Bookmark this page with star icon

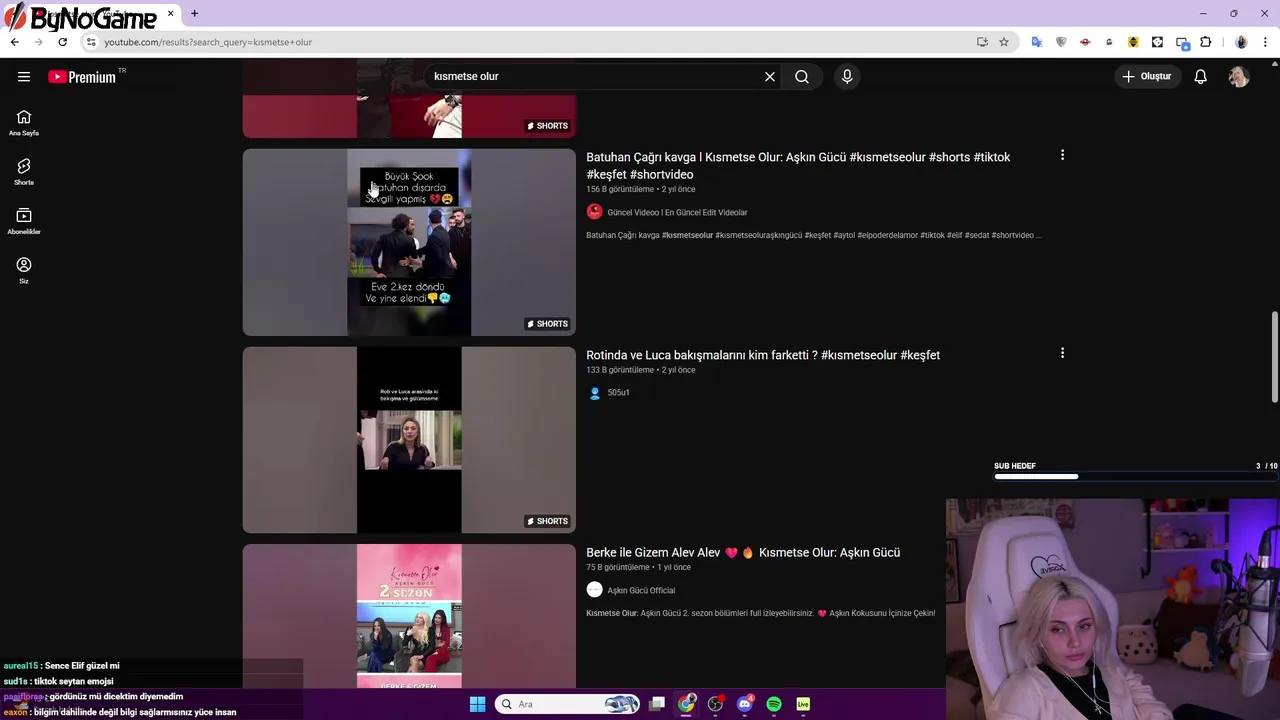pos(1004,42)
